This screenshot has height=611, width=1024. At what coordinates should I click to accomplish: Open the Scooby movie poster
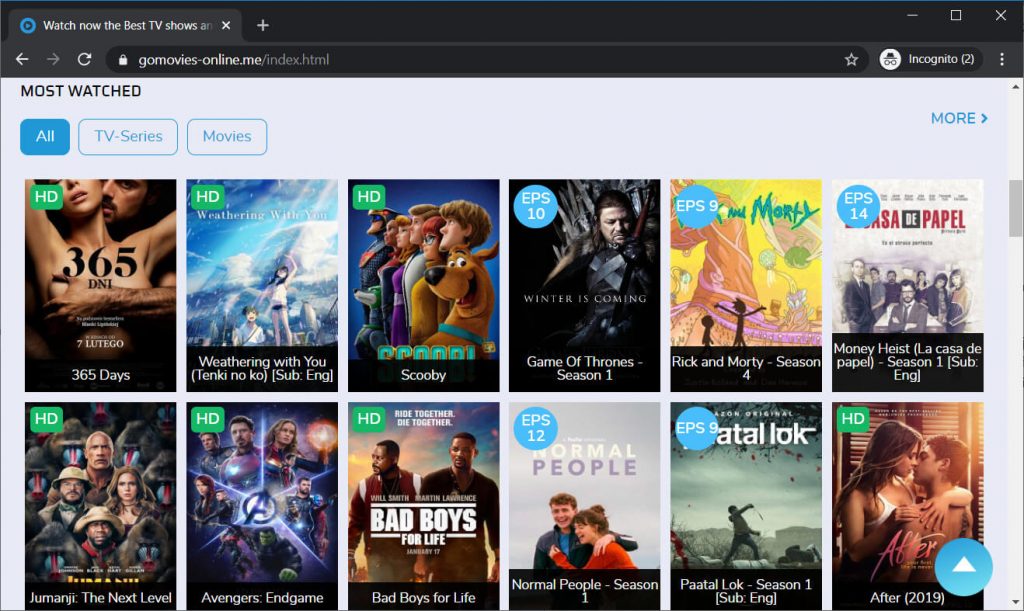[x=423, y=285]
